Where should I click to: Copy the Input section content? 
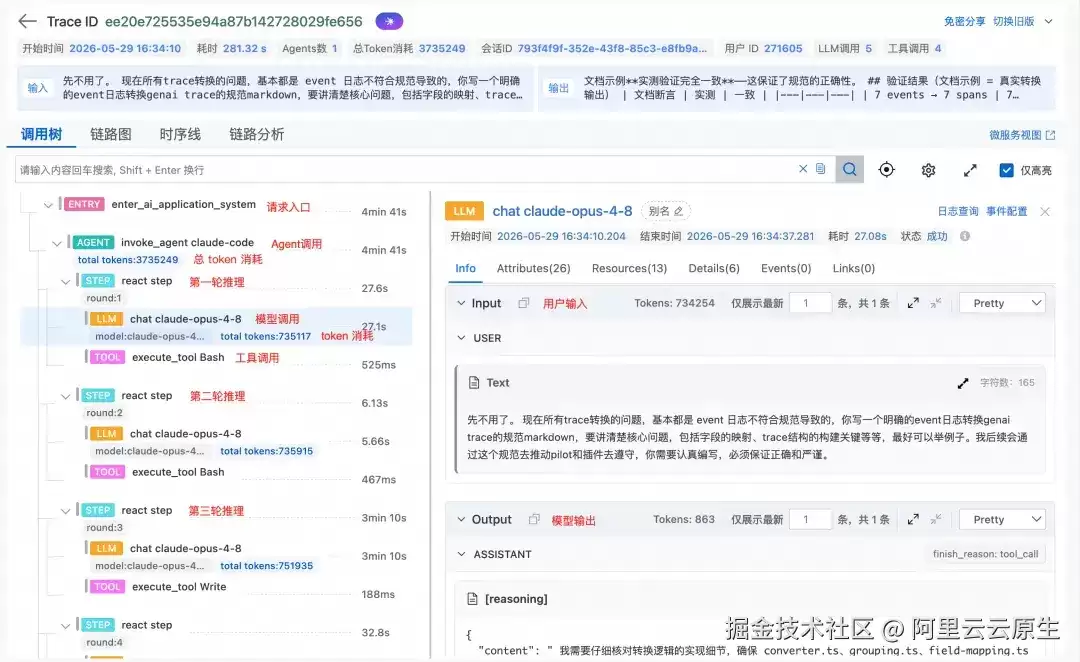coord(523,303)
